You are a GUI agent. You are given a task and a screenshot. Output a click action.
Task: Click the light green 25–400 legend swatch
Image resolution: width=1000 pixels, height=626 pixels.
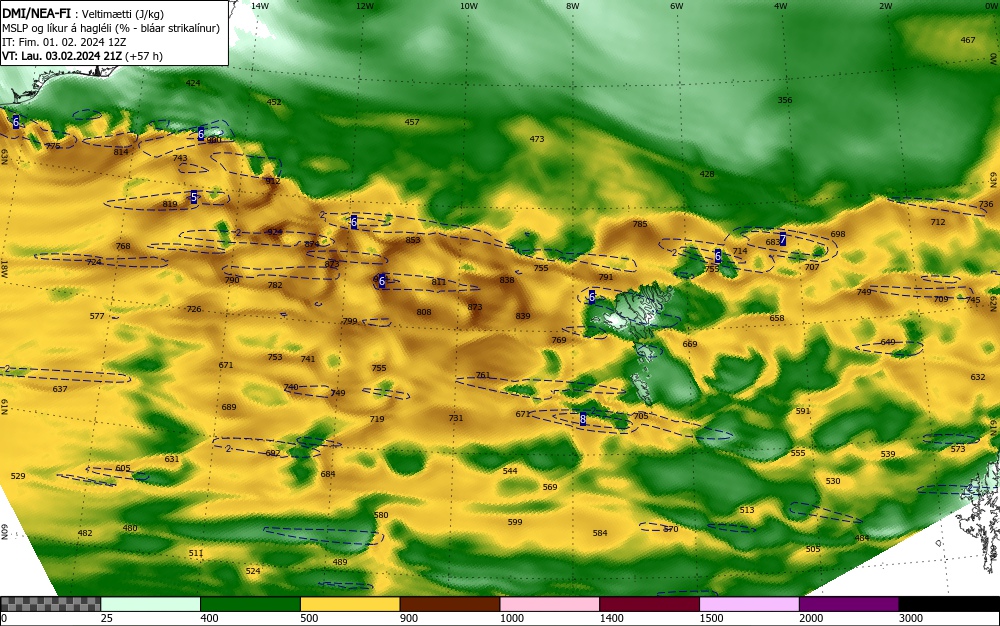point(150,604)
